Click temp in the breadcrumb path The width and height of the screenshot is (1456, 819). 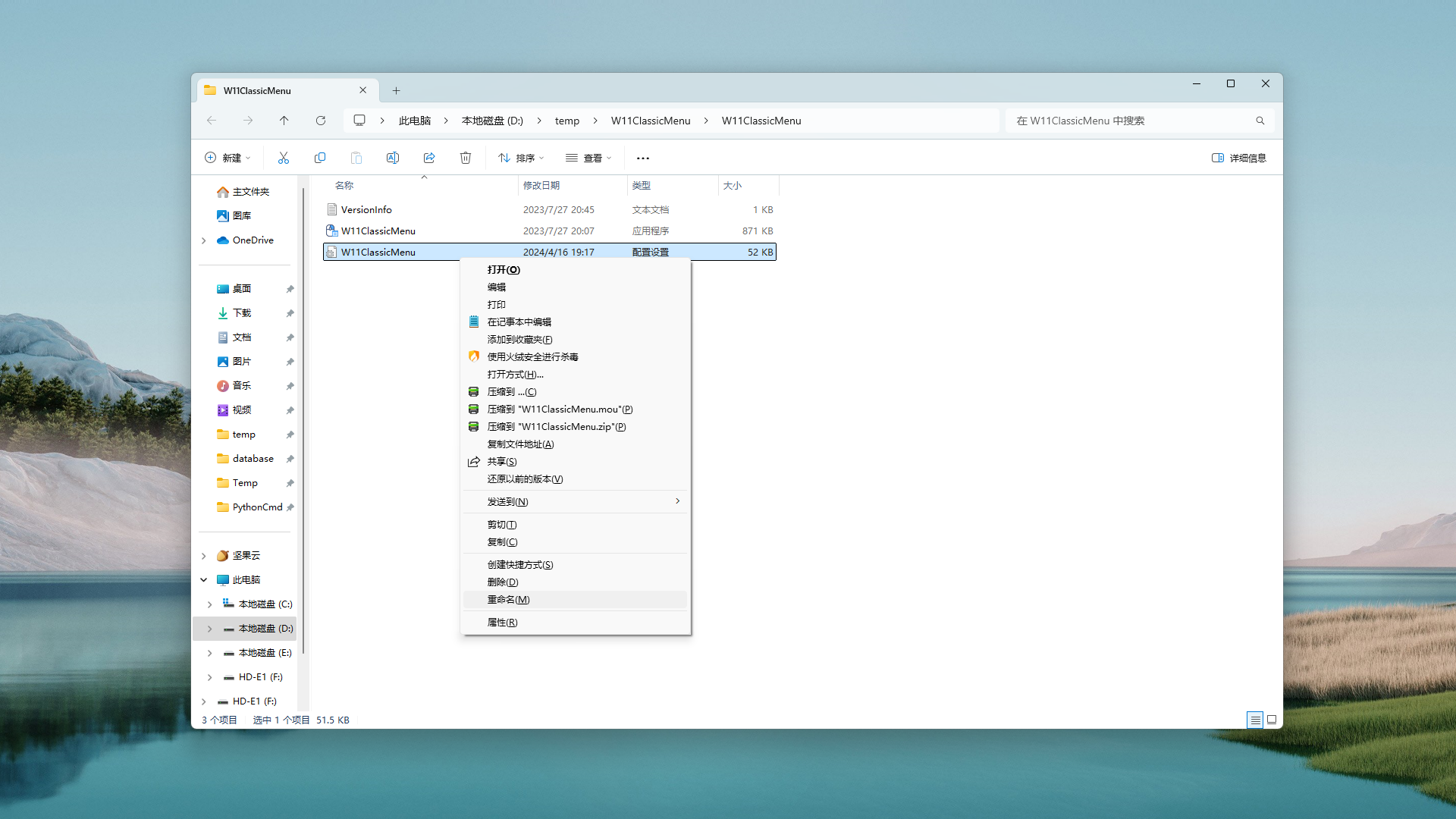tap(566, 121)
